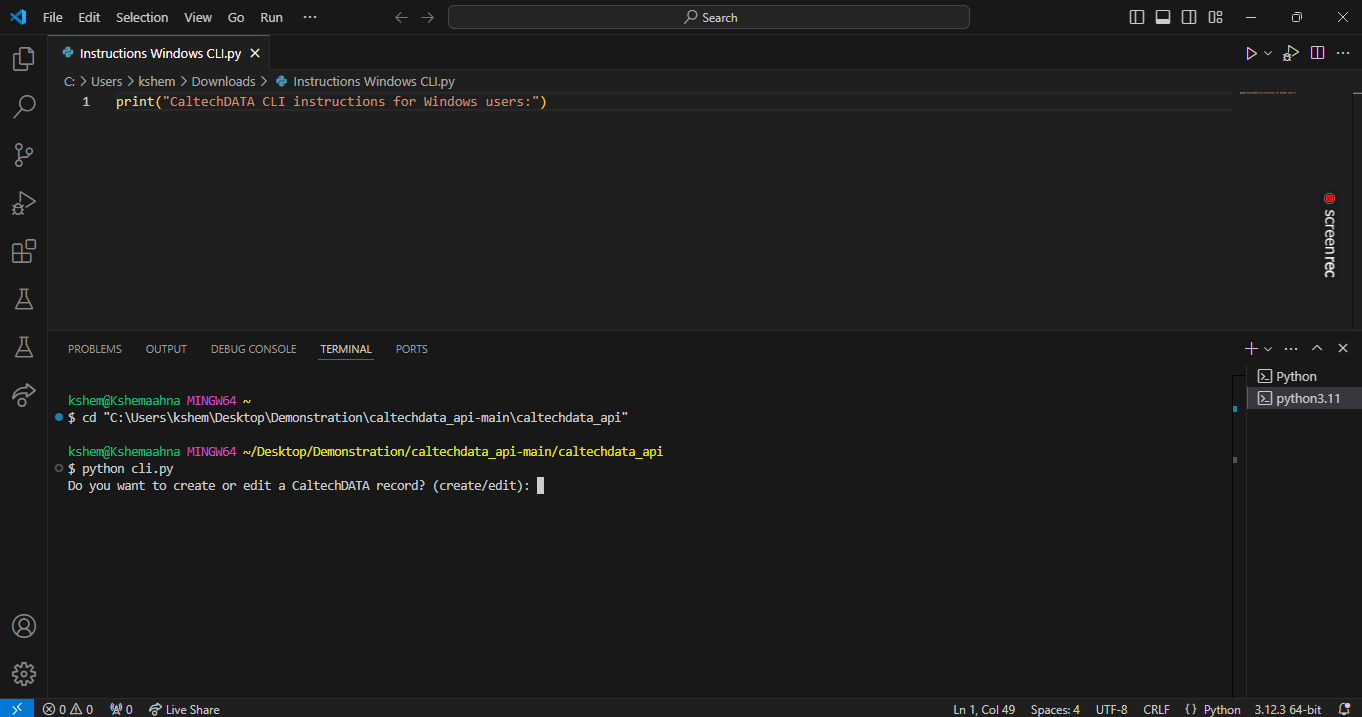Show errors and warnings in status bar
1362x717 pixels.
coord(68,709)
